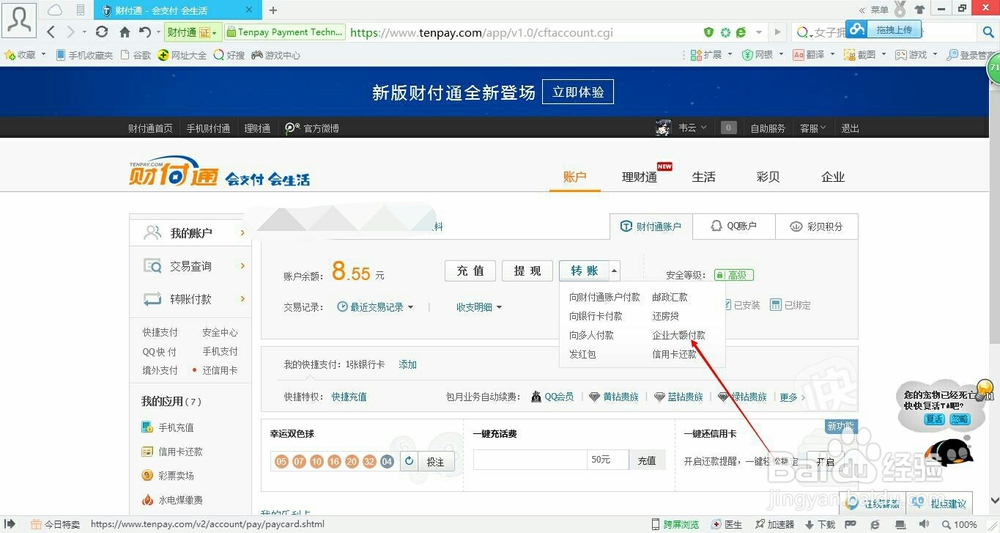Screen dimensions: 1000x533
Task: Click the 提现 withdraw button
Action: tap(527, 271)
